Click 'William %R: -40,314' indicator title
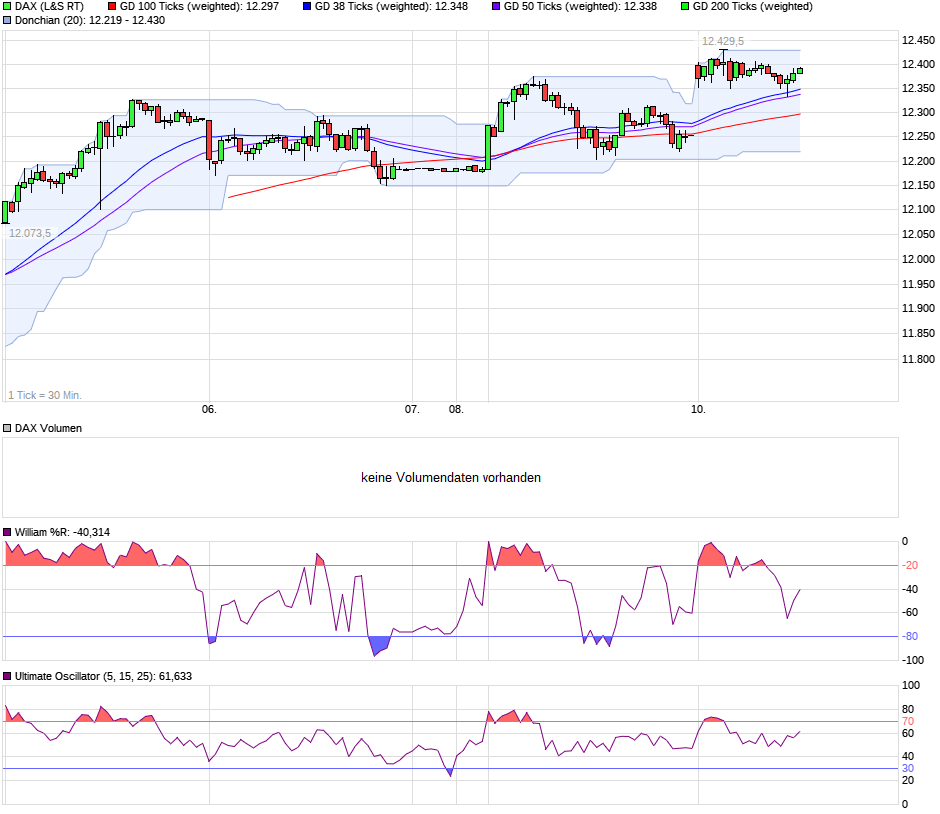 pos(62,532)
